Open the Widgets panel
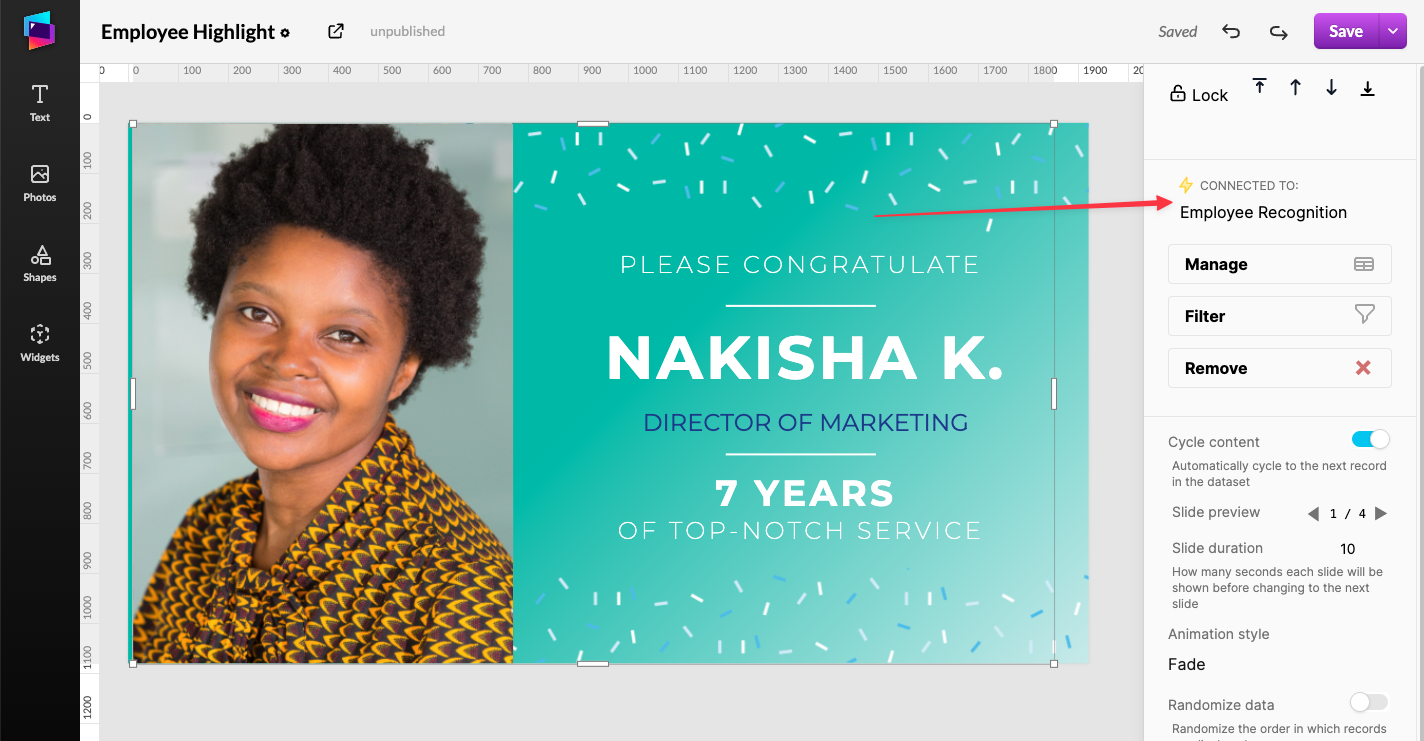Viewport: 1424px width, 741px height. (40, 343)
